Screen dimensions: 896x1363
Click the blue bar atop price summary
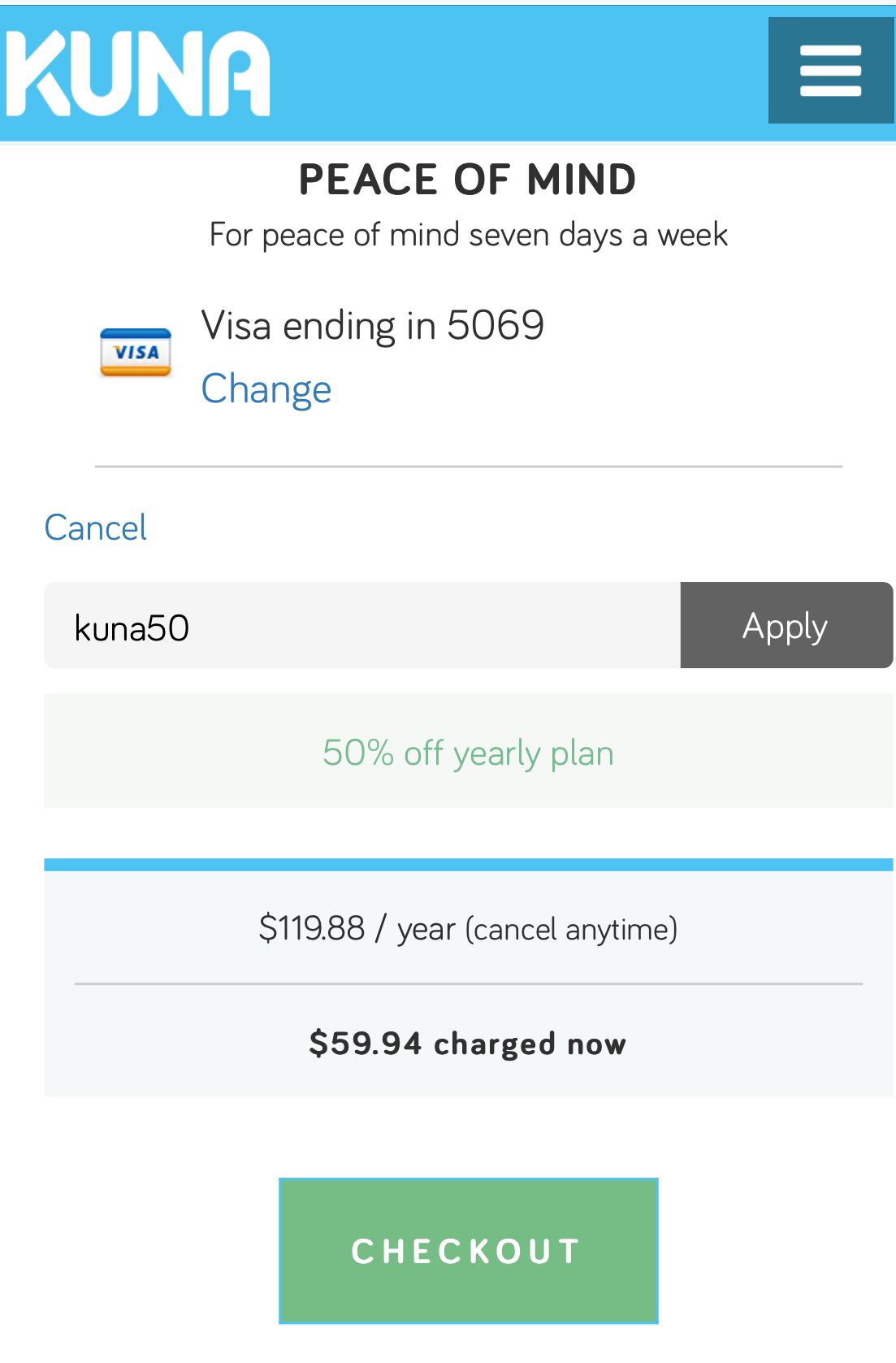(x=468, y=865)
